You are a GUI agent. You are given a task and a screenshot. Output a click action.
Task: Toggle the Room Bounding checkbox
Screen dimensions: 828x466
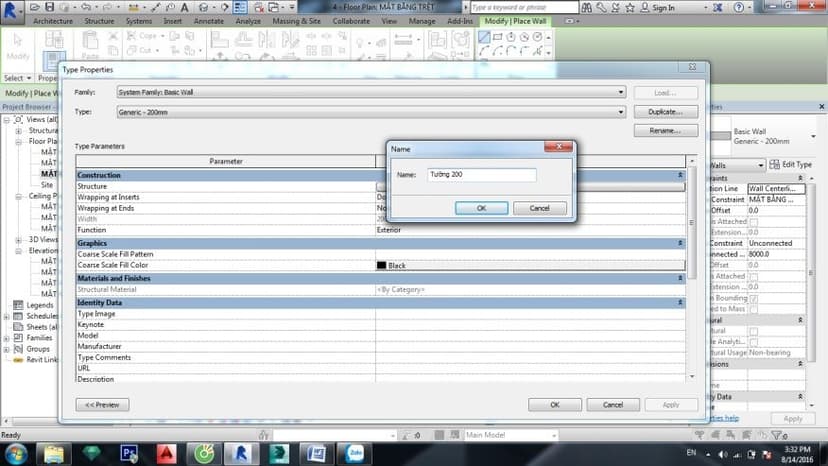click(754, 299)
